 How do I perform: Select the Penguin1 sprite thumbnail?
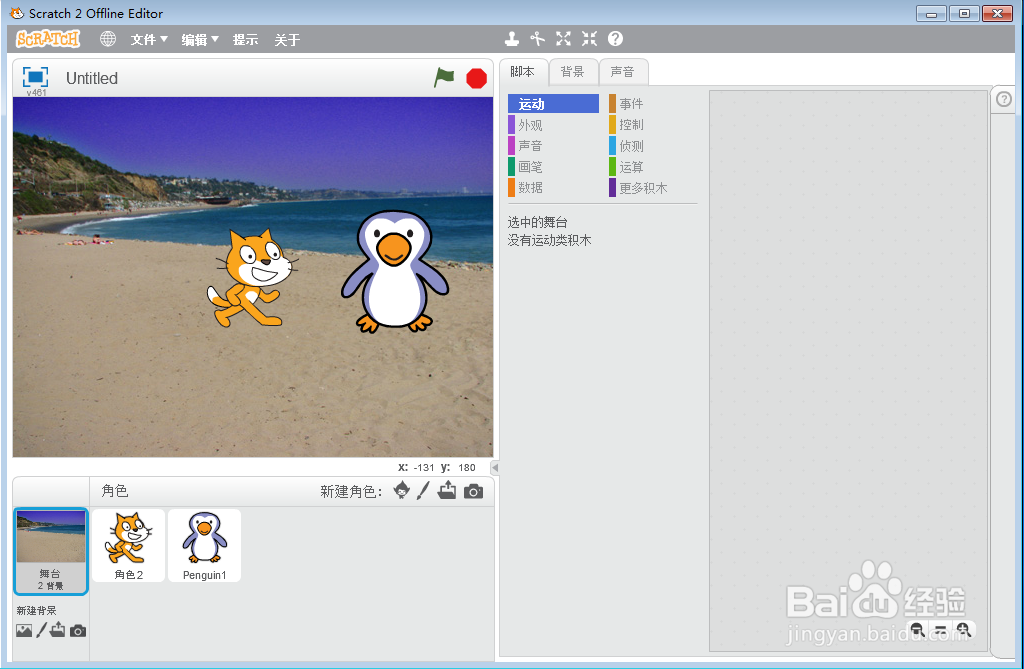click(x=204, y=543)
